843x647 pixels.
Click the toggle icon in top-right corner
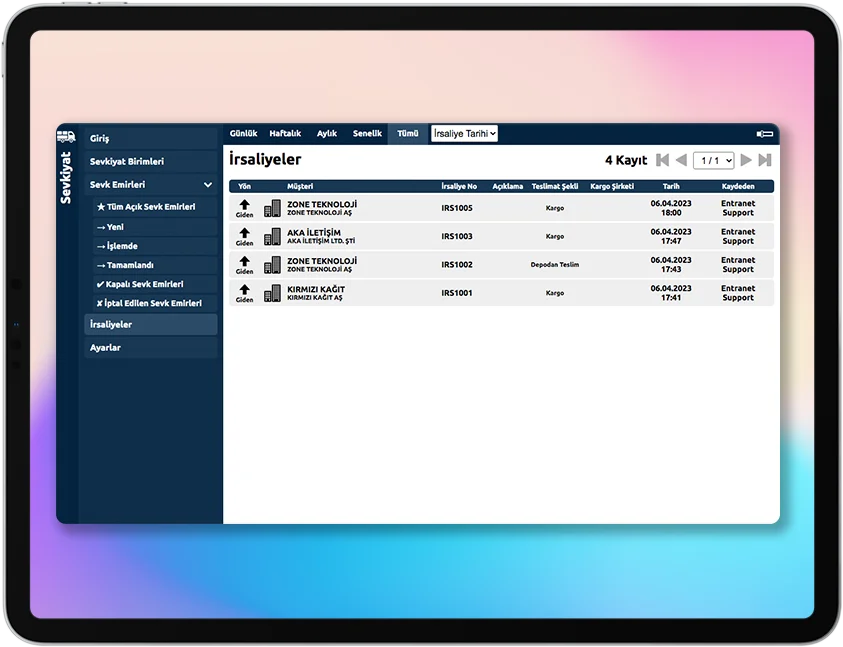764,133
